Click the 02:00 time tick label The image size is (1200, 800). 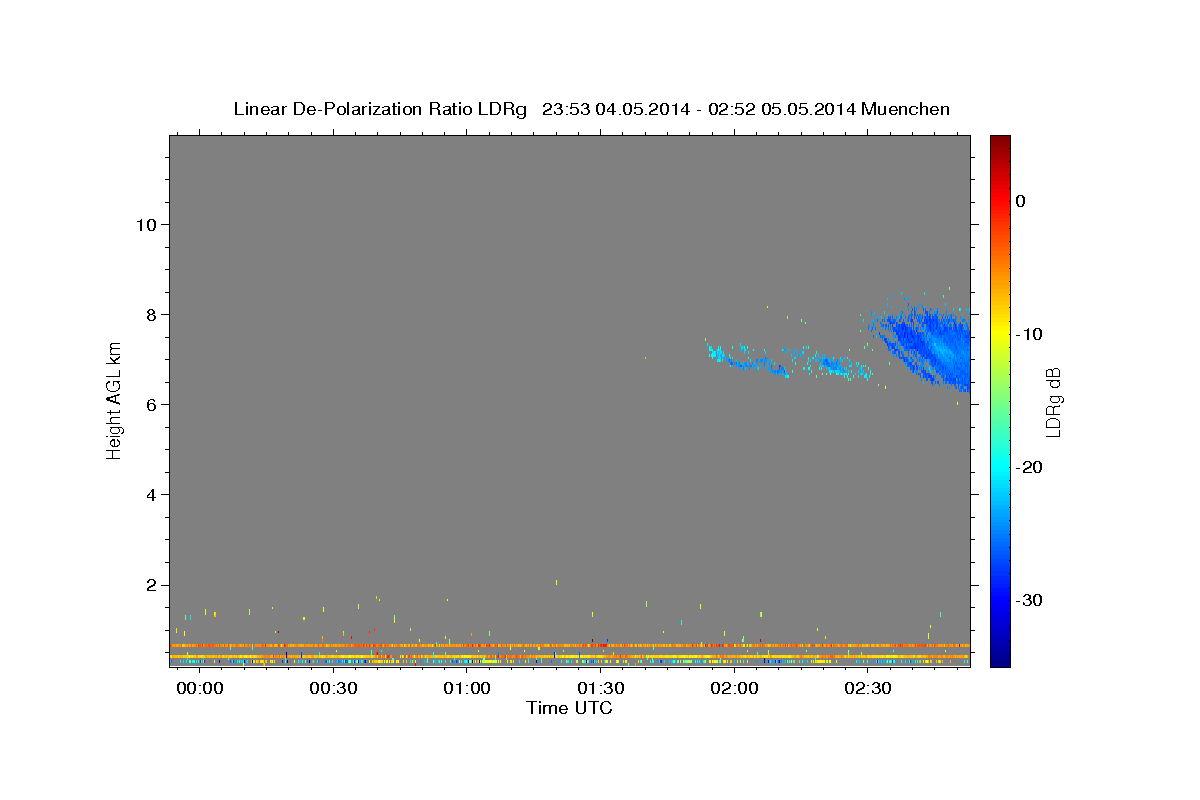point(734,690)
